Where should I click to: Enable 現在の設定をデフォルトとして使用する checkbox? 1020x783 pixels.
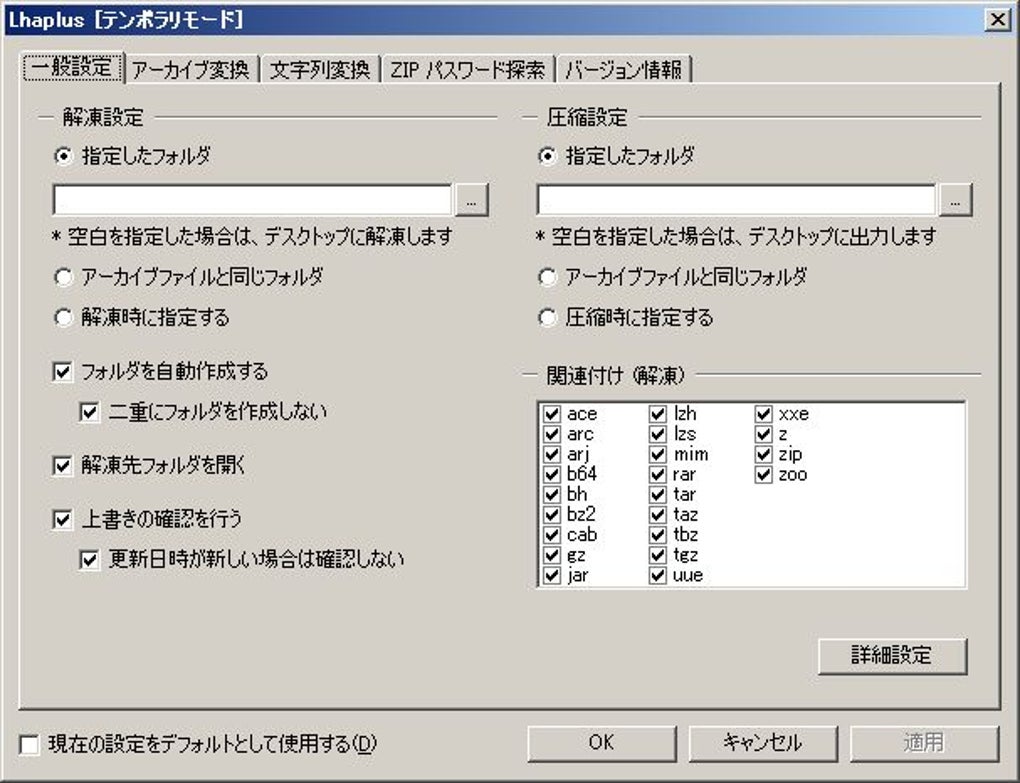coord(30,745)
